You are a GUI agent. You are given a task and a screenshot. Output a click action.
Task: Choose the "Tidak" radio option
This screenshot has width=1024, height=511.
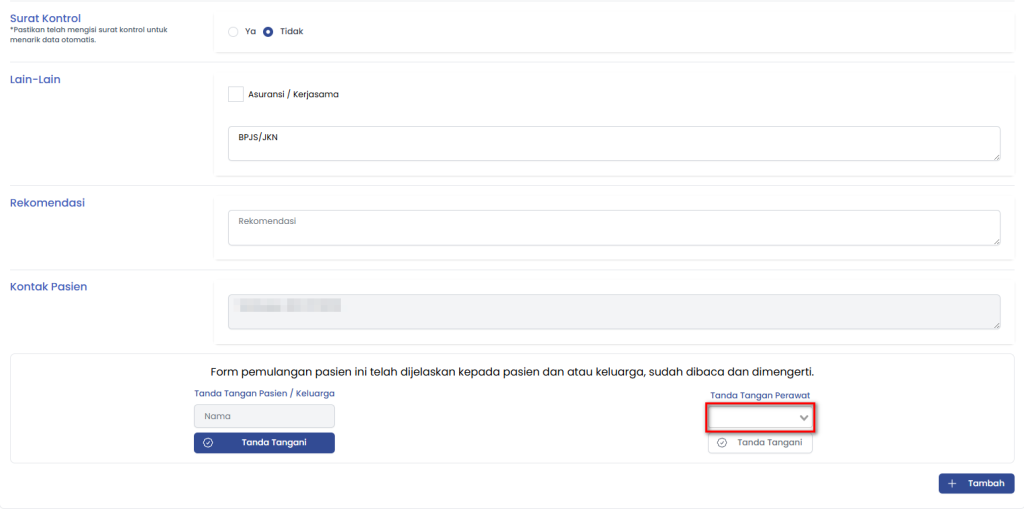coord(268,31)
